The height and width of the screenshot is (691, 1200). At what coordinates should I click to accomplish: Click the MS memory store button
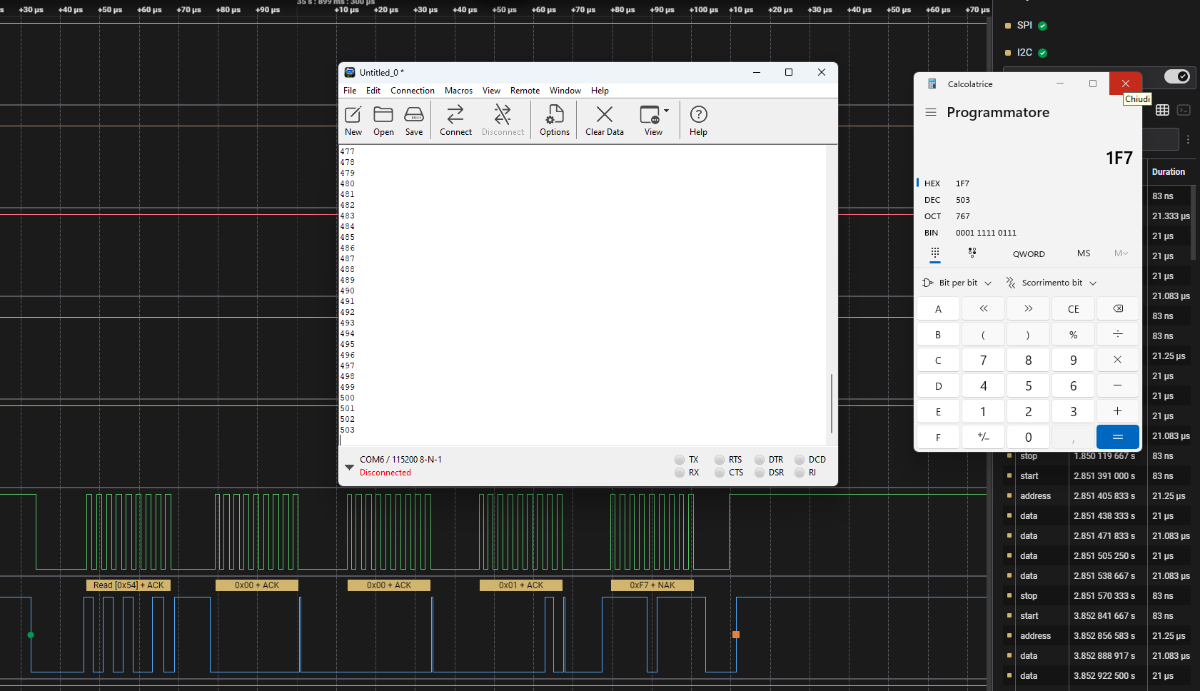click(x=1084, y=254)
